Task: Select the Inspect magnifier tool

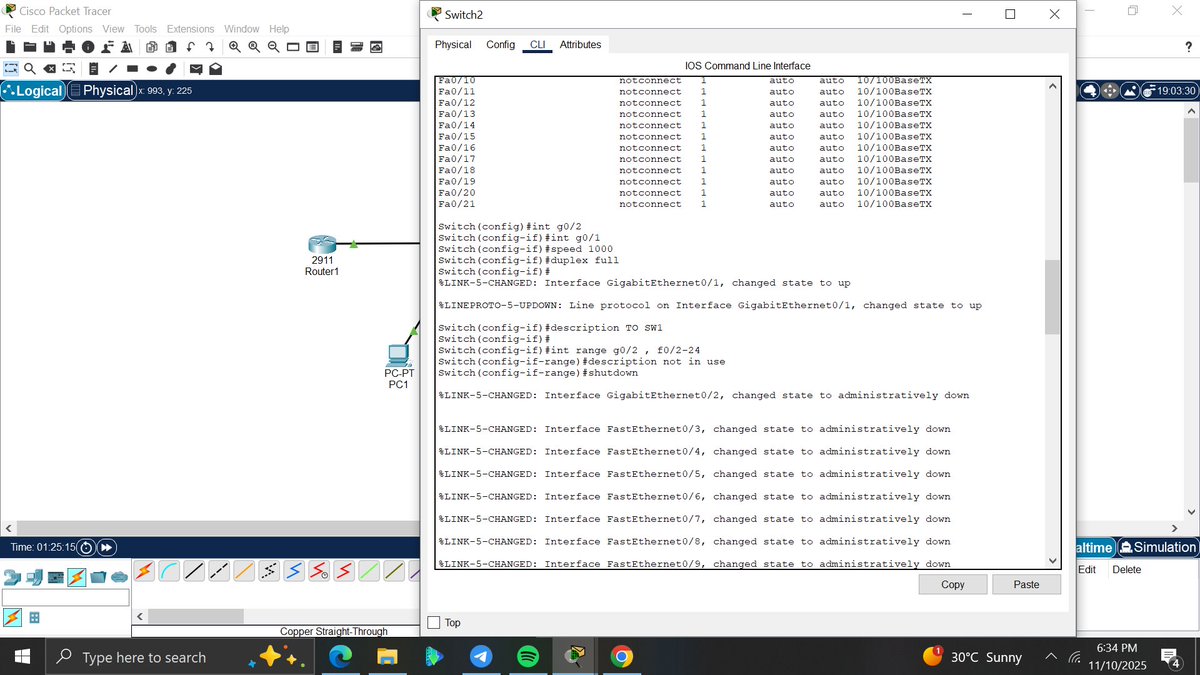Action: [x=29, y=68]
